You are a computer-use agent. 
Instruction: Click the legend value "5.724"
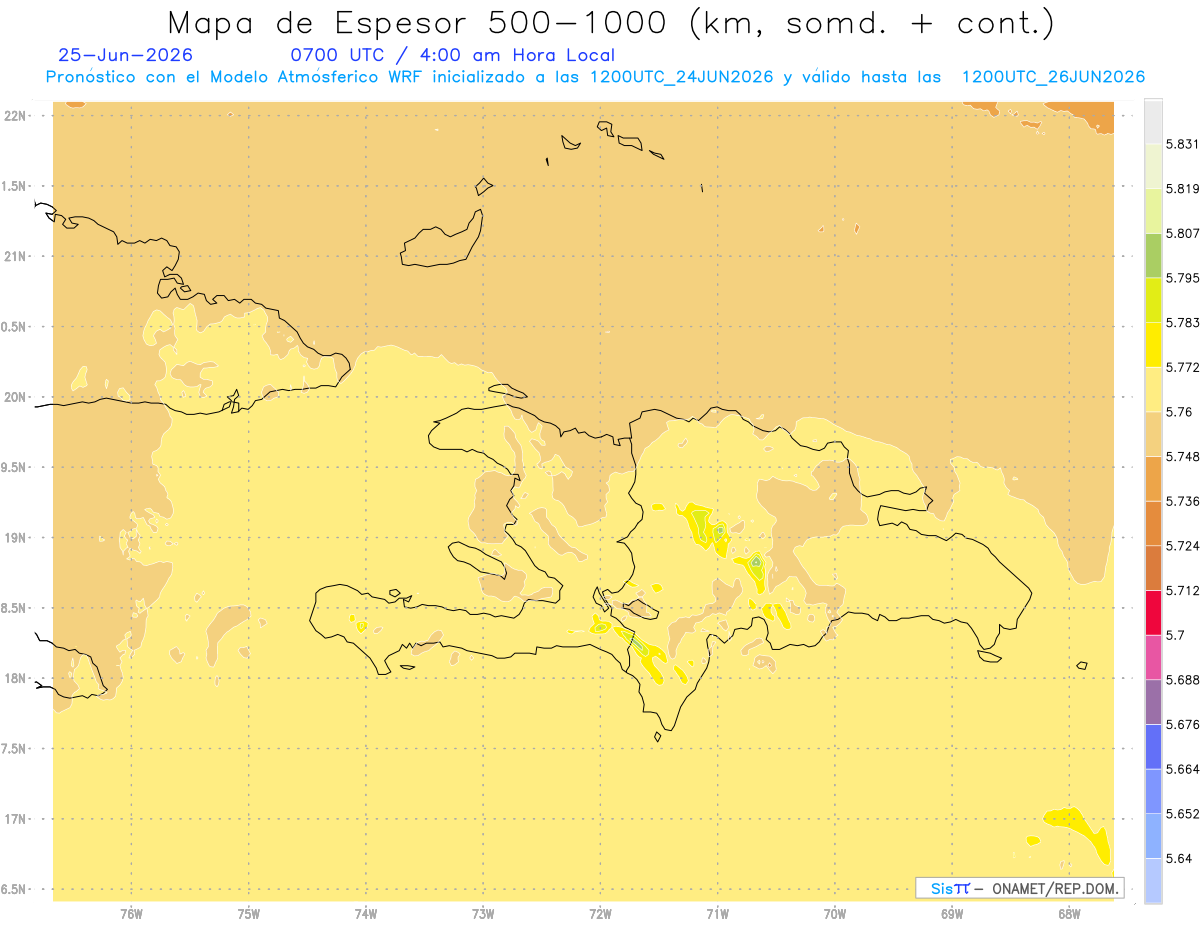1182,546
